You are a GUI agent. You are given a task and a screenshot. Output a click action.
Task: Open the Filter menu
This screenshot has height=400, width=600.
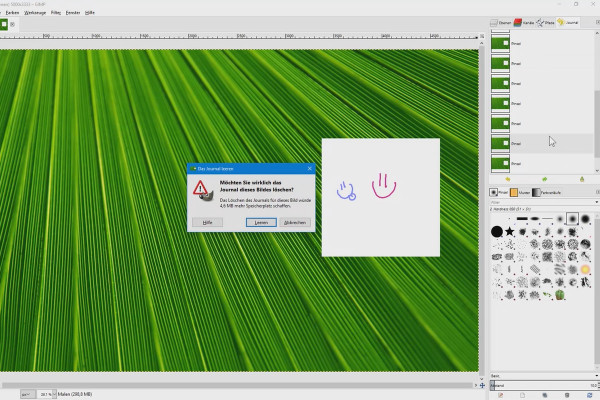(56, 13)
